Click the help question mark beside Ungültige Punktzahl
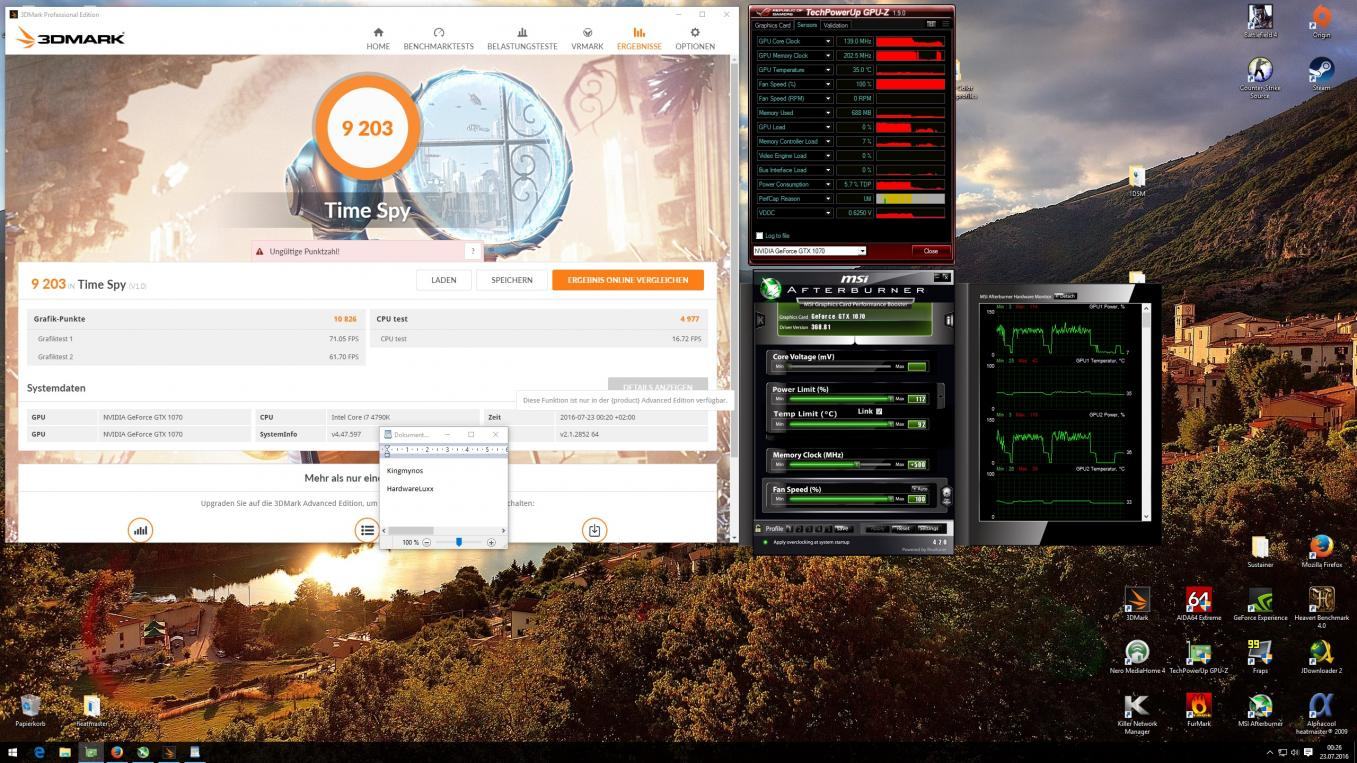 point(472,251)
